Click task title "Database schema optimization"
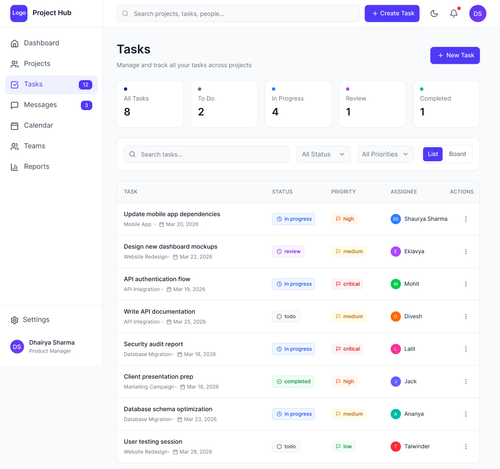Screen dimensions: 500x469 click(x=168, y=409)
